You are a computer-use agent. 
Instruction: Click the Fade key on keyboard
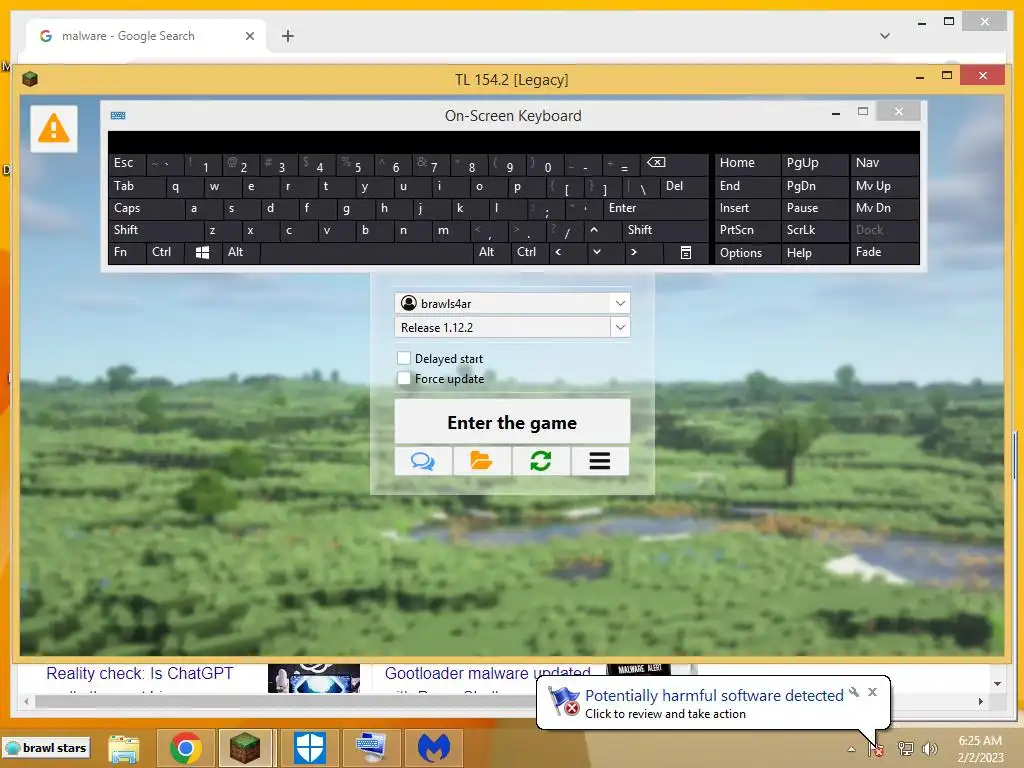coord(884,252)
